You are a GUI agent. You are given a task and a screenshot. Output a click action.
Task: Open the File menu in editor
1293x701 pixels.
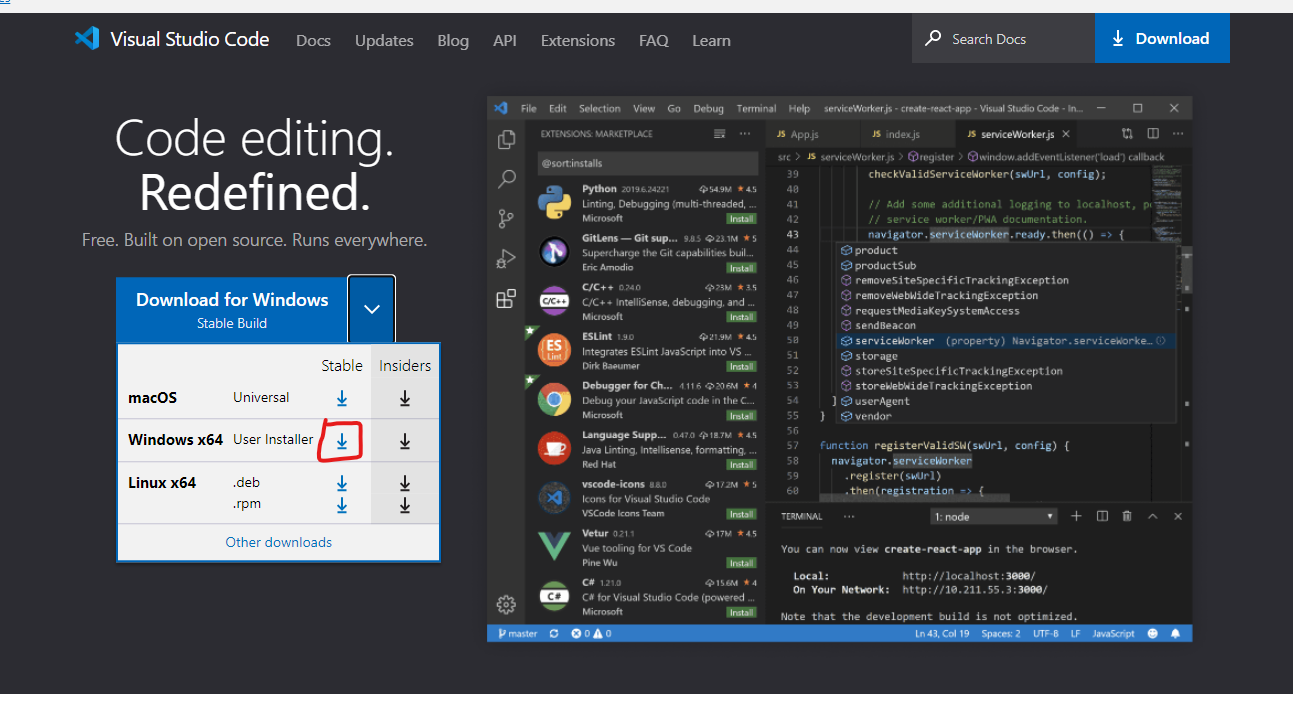point(529,108)
